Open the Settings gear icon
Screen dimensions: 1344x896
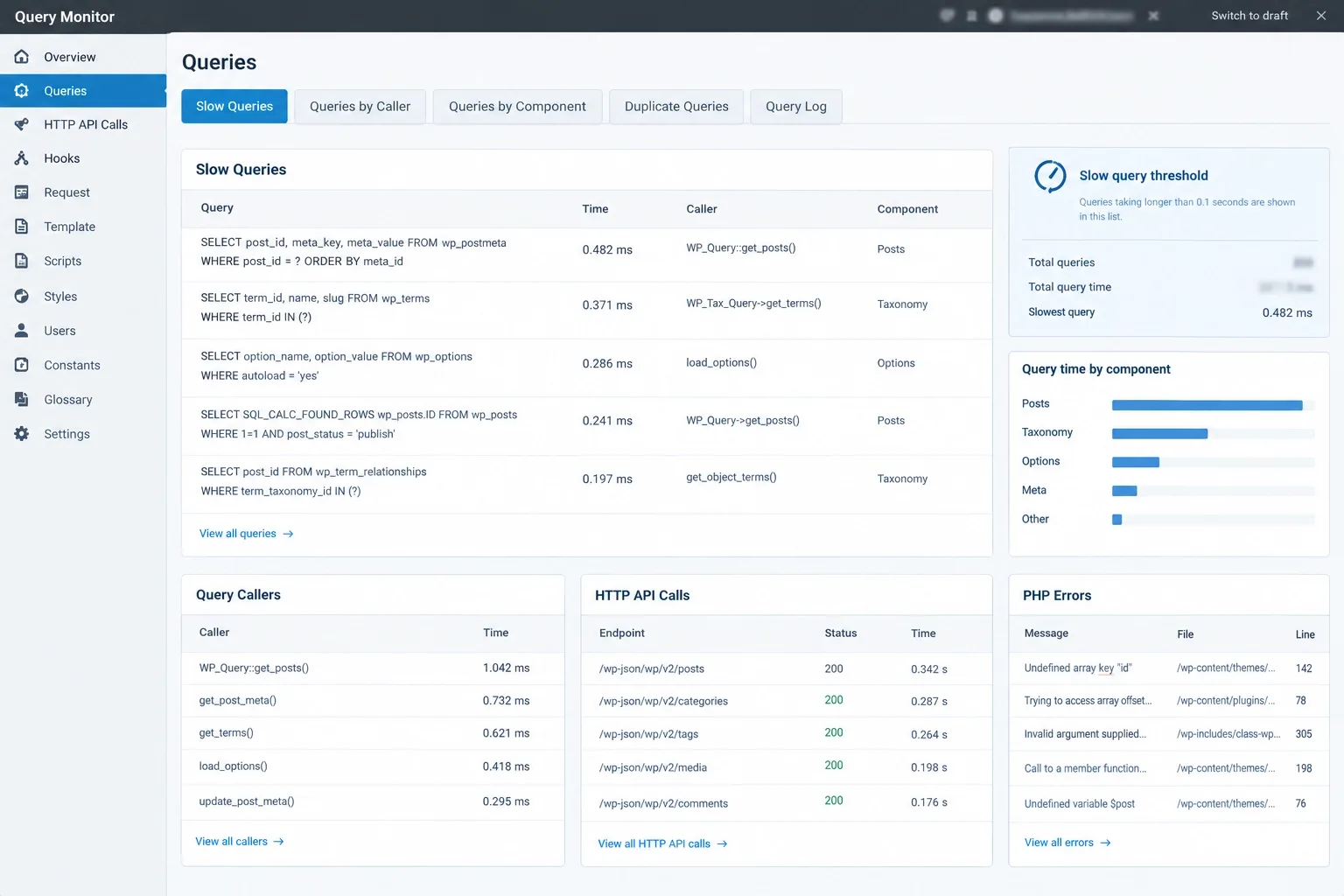click(x=22, y=434)
